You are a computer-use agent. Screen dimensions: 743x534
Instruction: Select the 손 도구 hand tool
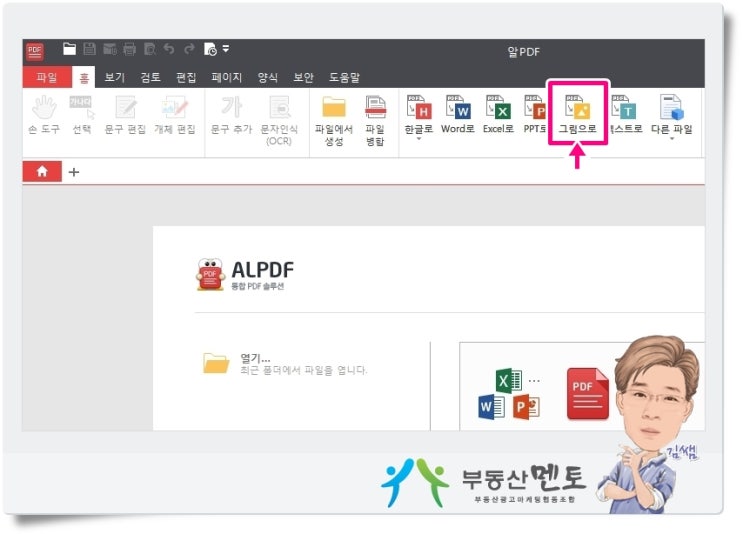(44, 115)
